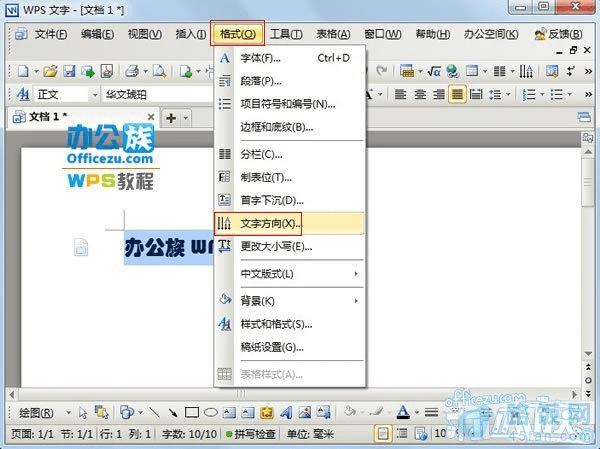Click the Font Color A icon
The image size is (600, 449).
point(403,412)
